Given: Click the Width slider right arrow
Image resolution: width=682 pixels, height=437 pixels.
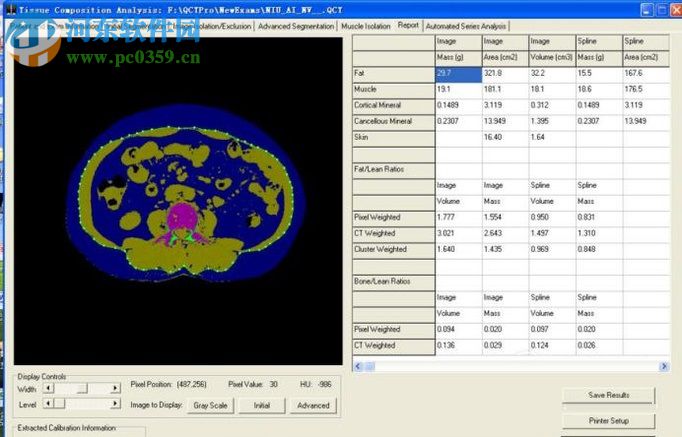Looking at the screenshot, I should point(116,388).
